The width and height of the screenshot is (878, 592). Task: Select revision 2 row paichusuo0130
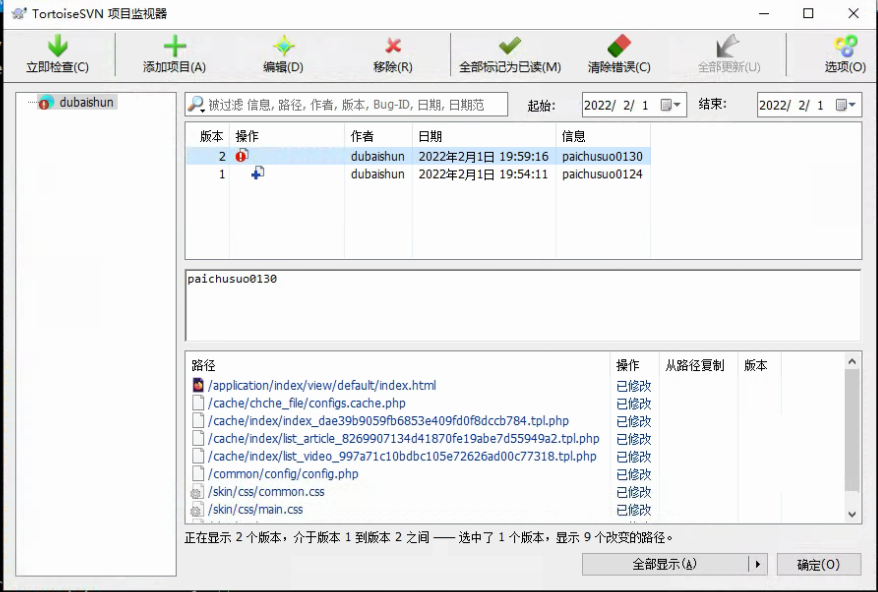(418, 156)
